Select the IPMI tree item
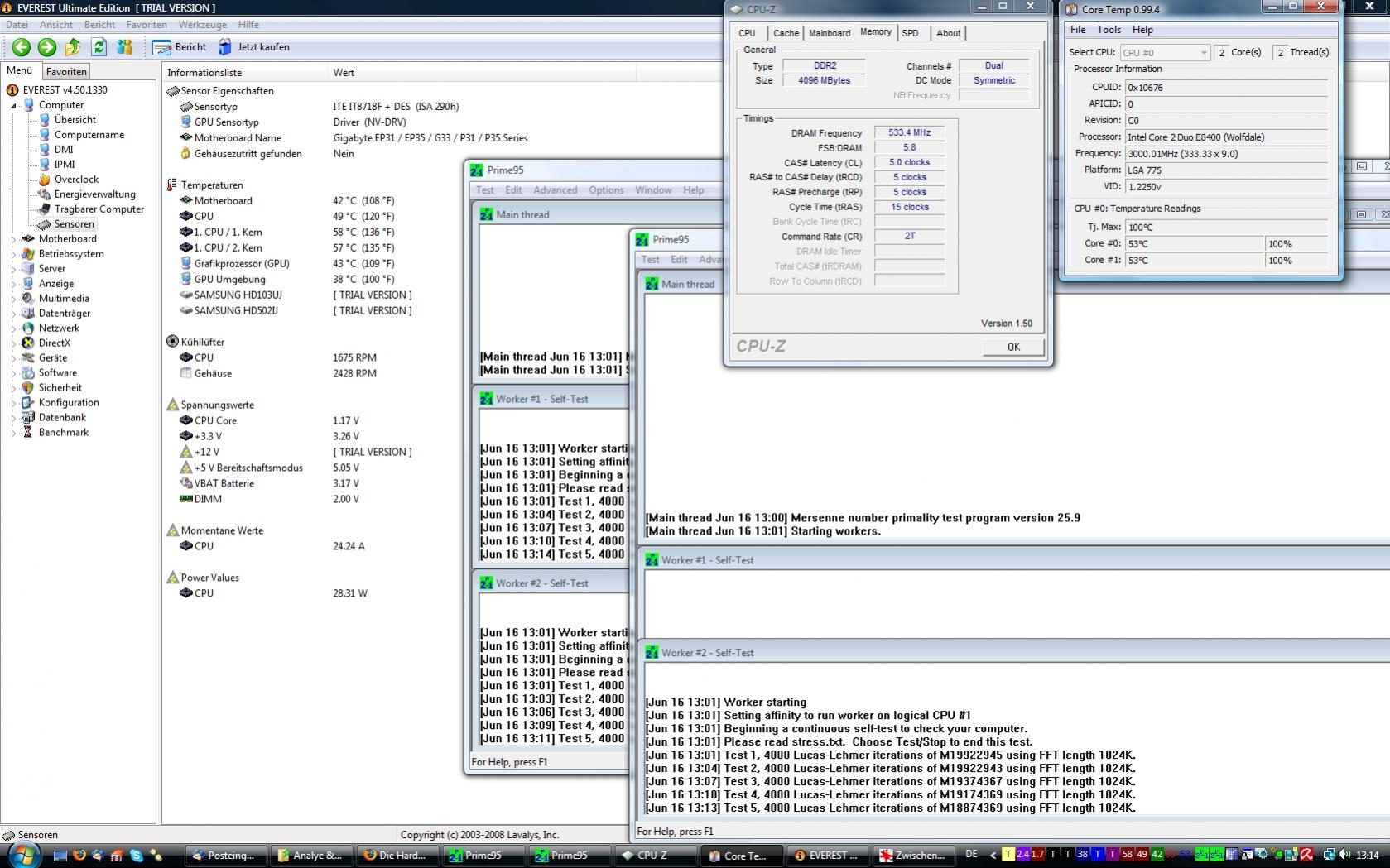Screen dimensions: 1390x868 pos(65,165)
